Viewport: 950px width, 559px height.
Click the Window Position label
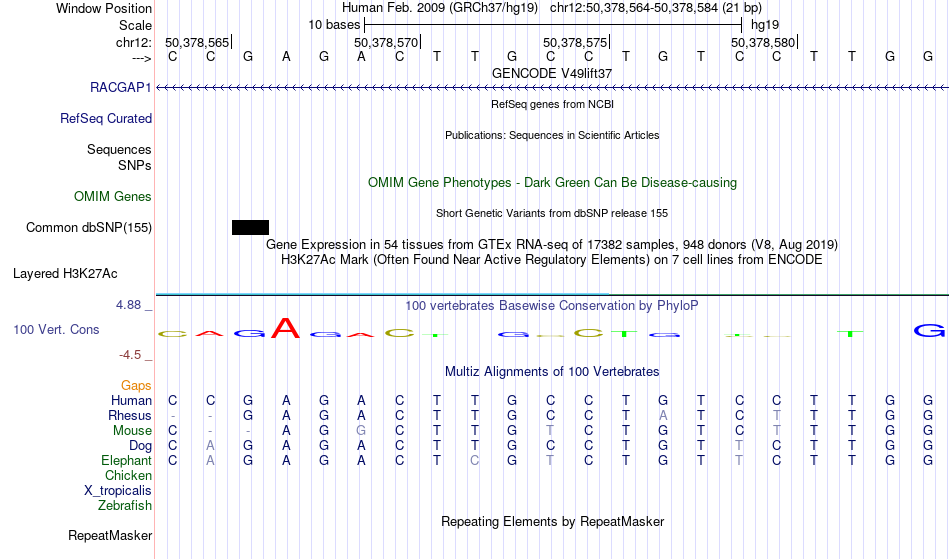(104, 8)
